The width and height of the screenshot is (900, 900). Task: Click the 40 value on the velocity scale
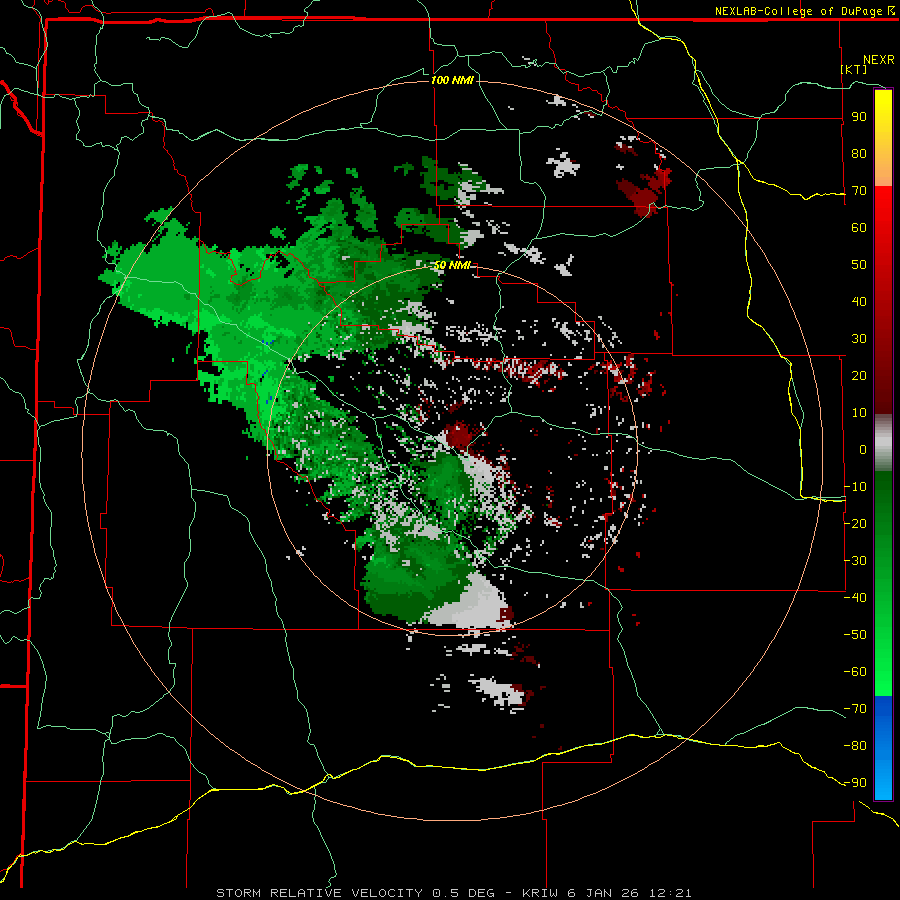[x=859, y=301]
